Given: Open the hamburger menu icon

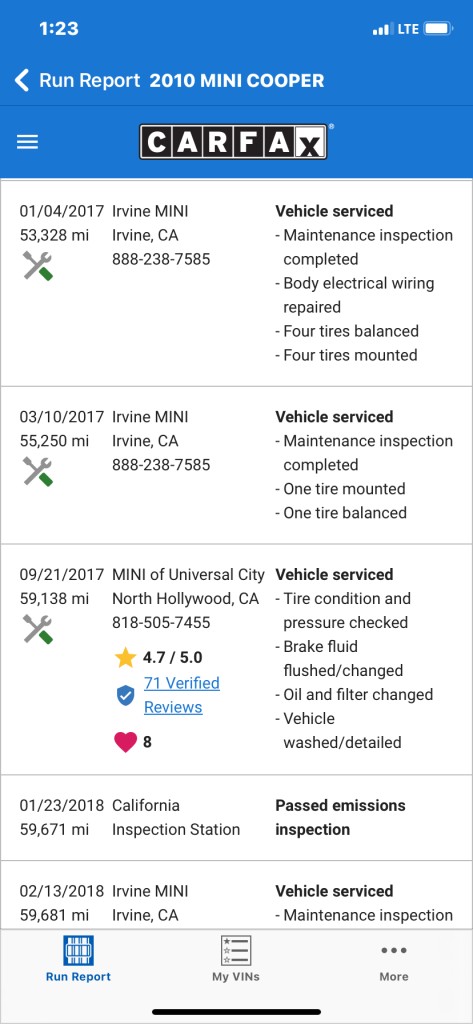Looking at the screenshot, I should (27, 142).
